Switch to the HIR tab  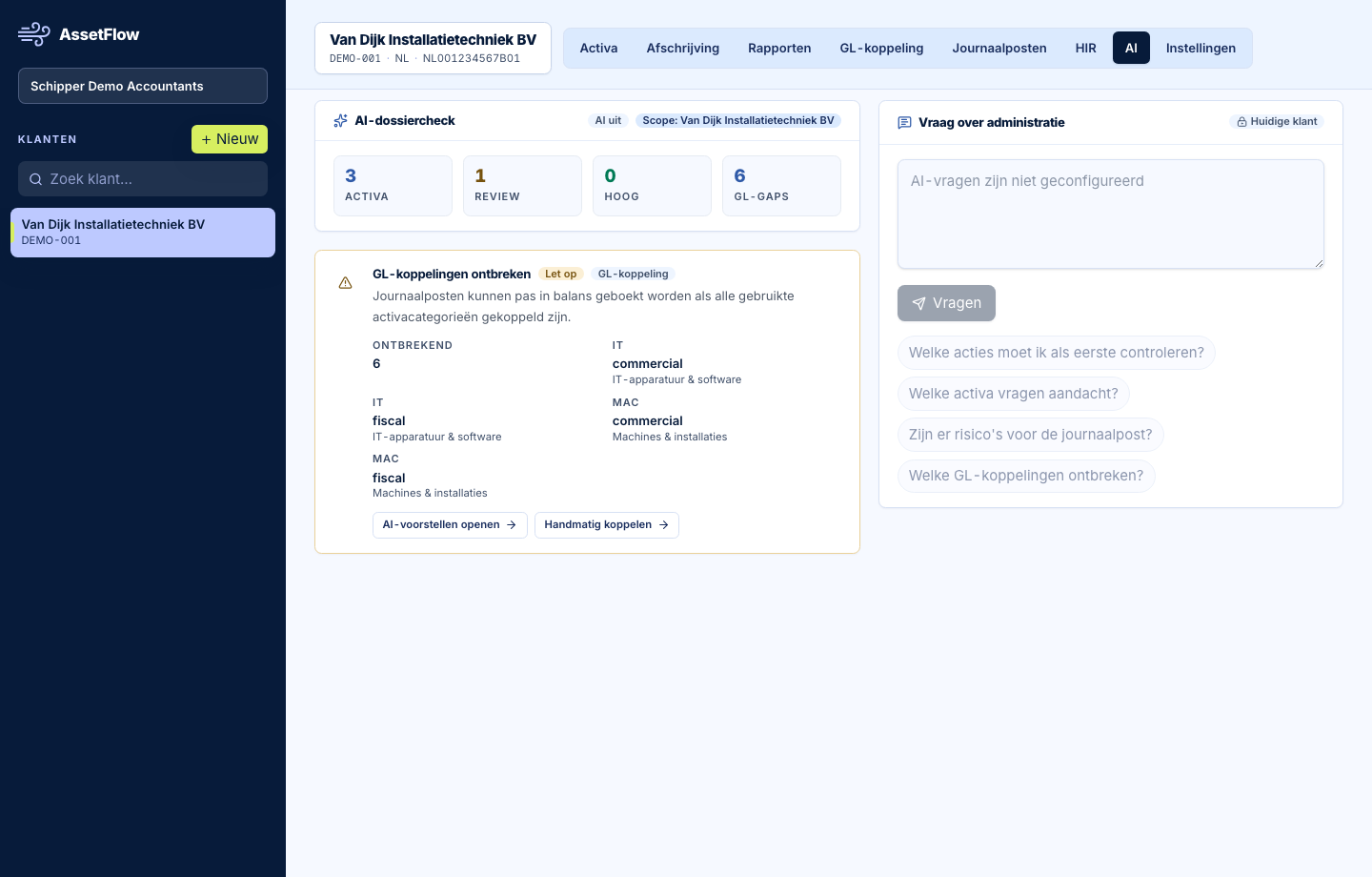pyautogui.click(x=1086, y=49)
